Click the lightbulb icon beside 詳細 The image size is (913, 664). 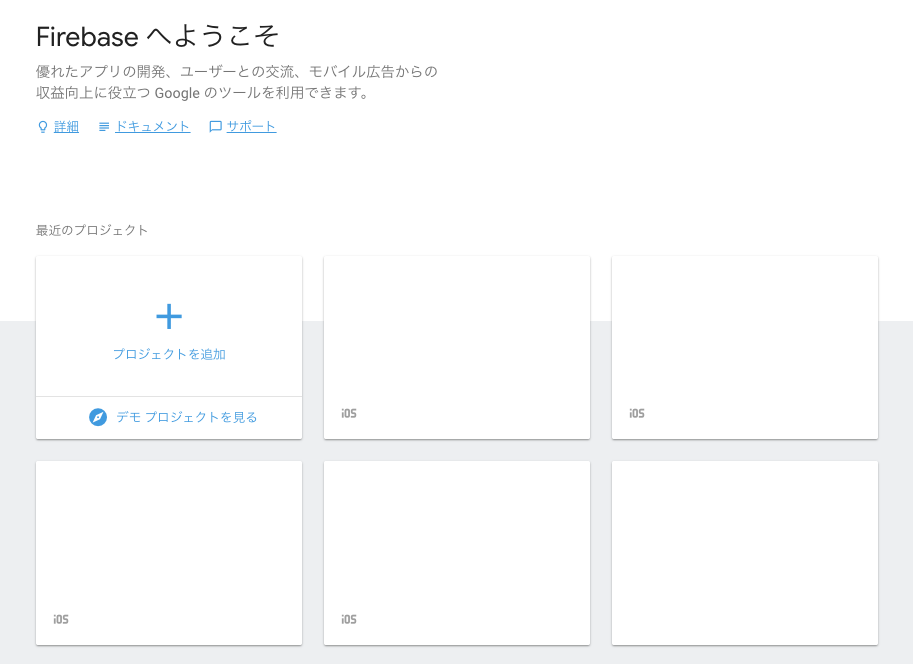click(x=41, y=126)
